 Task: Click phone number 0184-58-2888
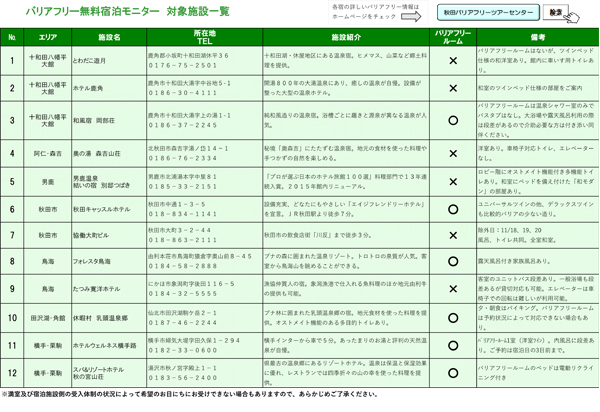click(183, 266)
